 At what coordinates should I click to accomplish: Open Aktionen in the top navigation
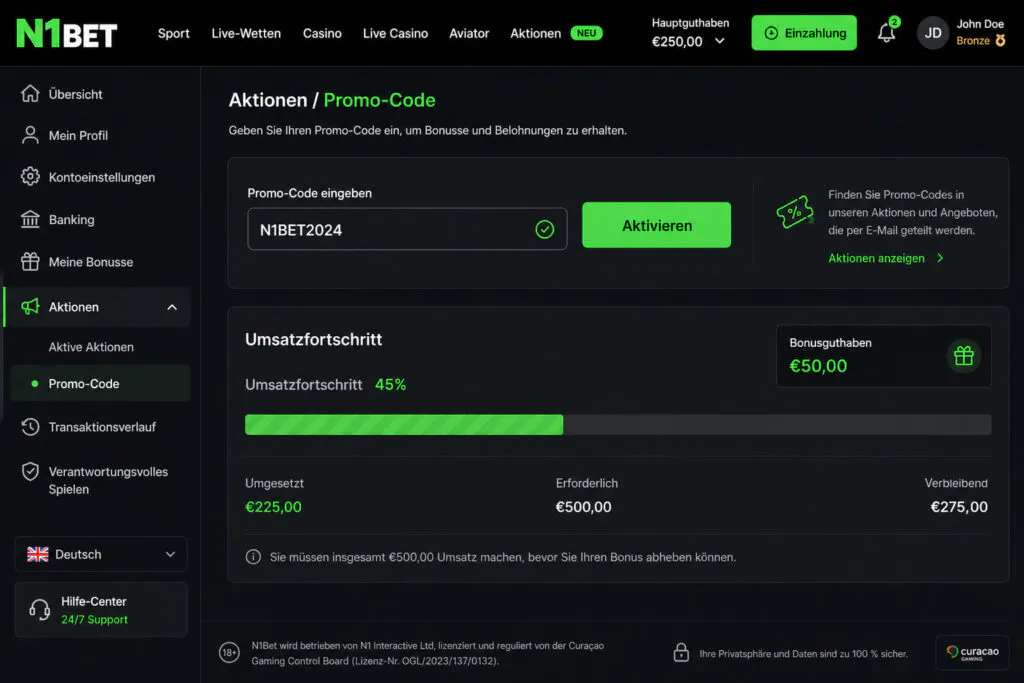point(536,33)
